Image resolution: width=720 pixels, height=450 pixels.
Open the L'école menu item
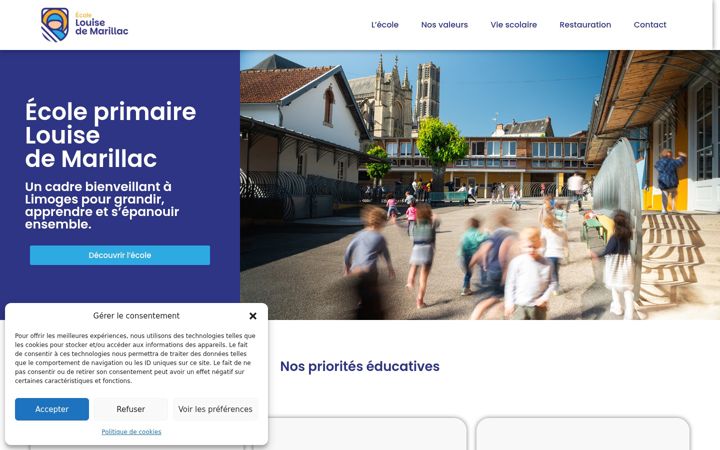(385, 25)
